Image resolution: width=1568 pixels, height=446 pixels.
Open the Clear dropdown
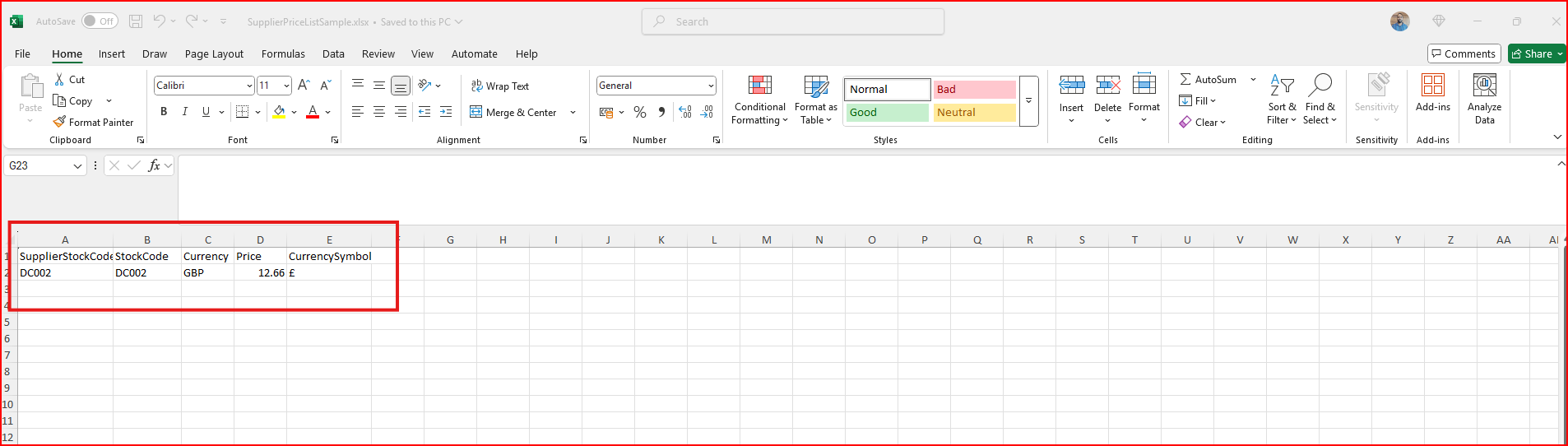pyautogui.click(x=1203, y=122)
